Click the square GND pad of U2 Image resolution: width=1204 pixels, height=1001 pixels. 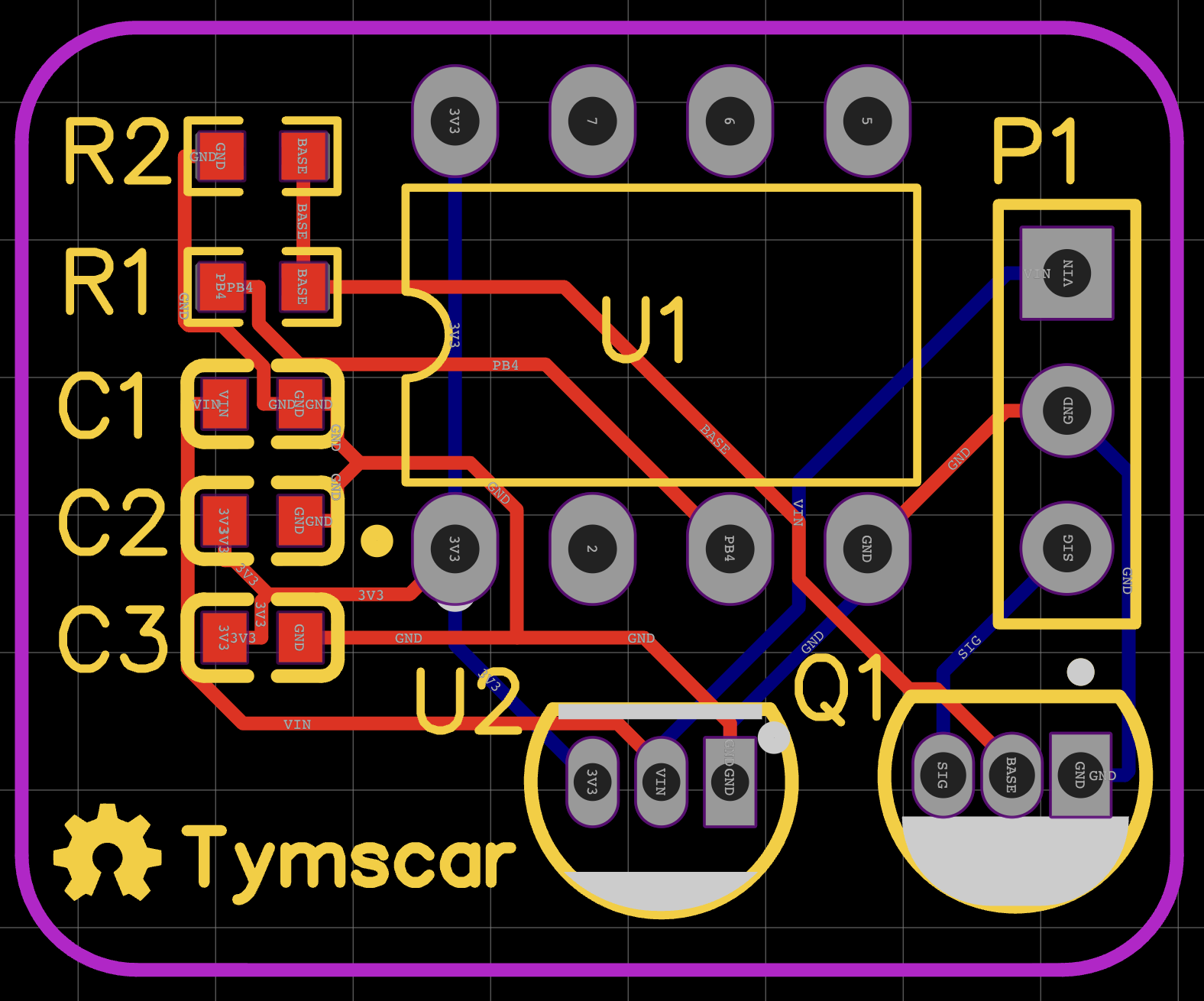tap(730, 782)
